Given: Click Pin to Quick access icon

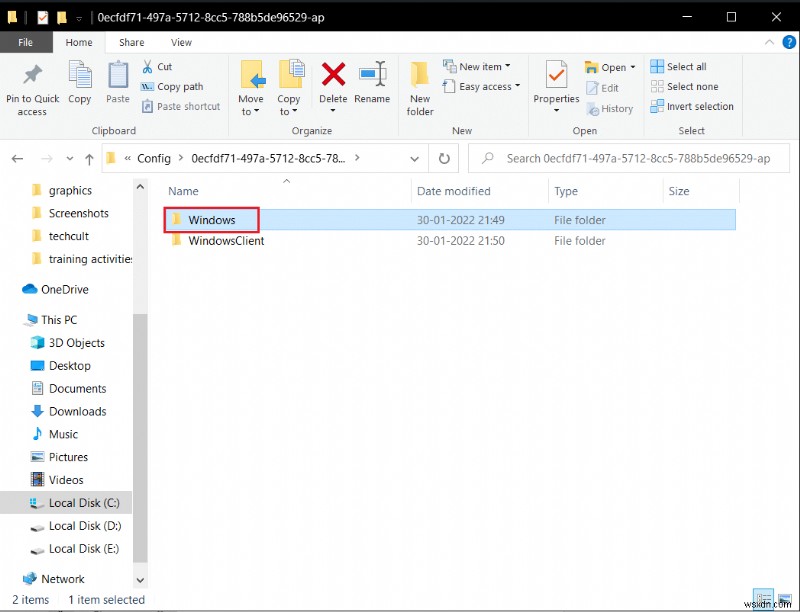Looking at the screenshot, I should [x=33, y=74].
